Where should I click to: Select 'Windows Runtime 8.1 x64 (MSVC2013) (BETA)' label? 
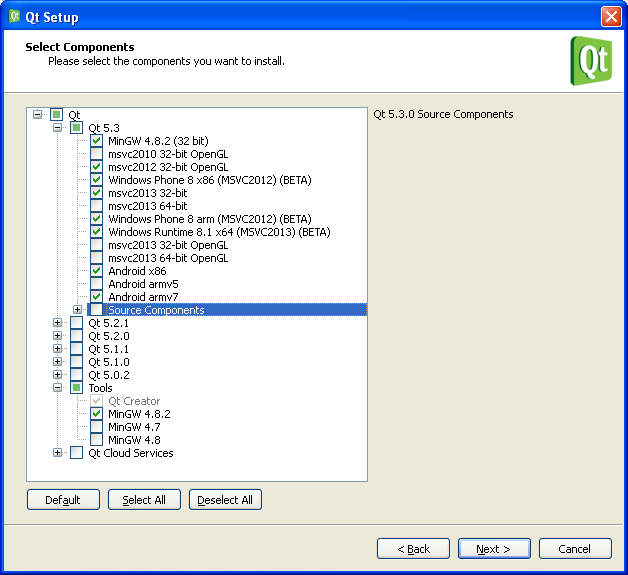pos(219,232)
